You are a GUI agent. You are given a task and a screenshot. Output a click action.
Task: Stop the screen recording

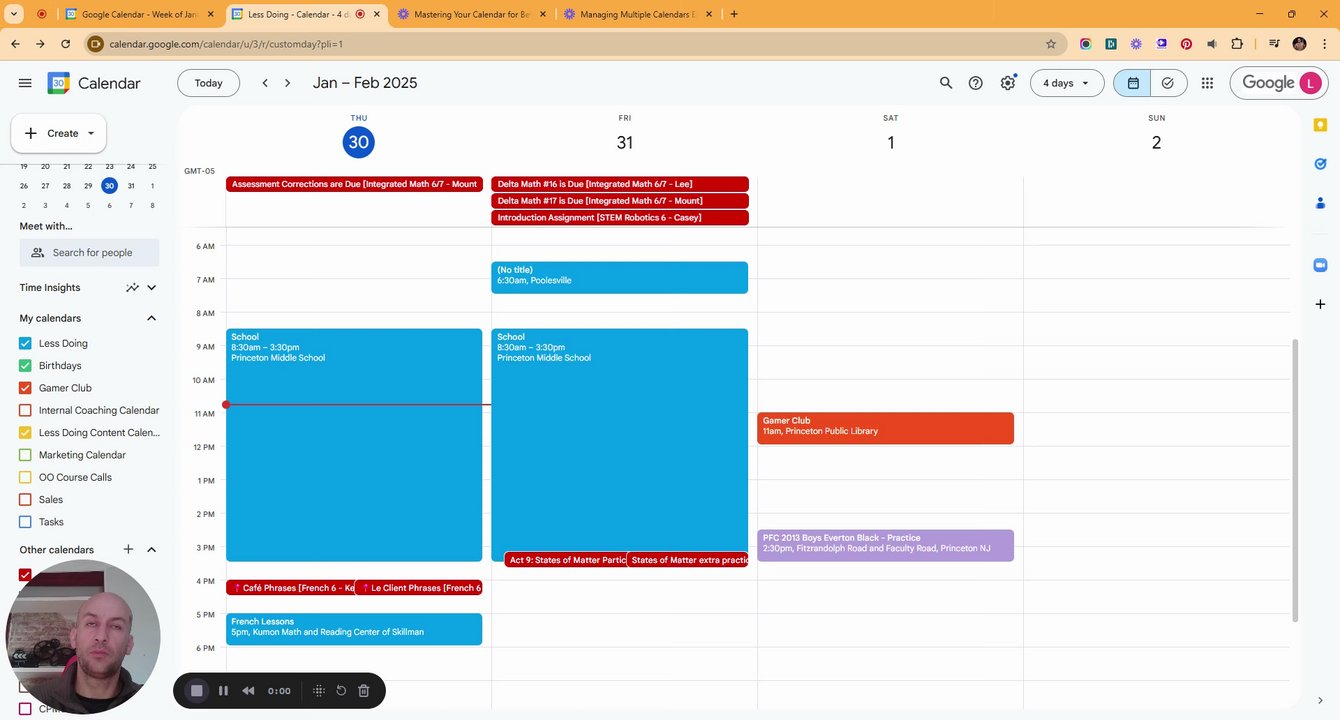pyautogui.click(x=197, y=691)
